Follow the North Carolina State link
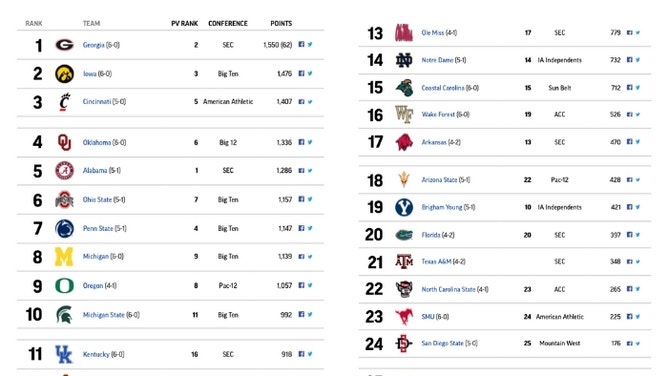668x376 pixels. [x=448, y=289]
